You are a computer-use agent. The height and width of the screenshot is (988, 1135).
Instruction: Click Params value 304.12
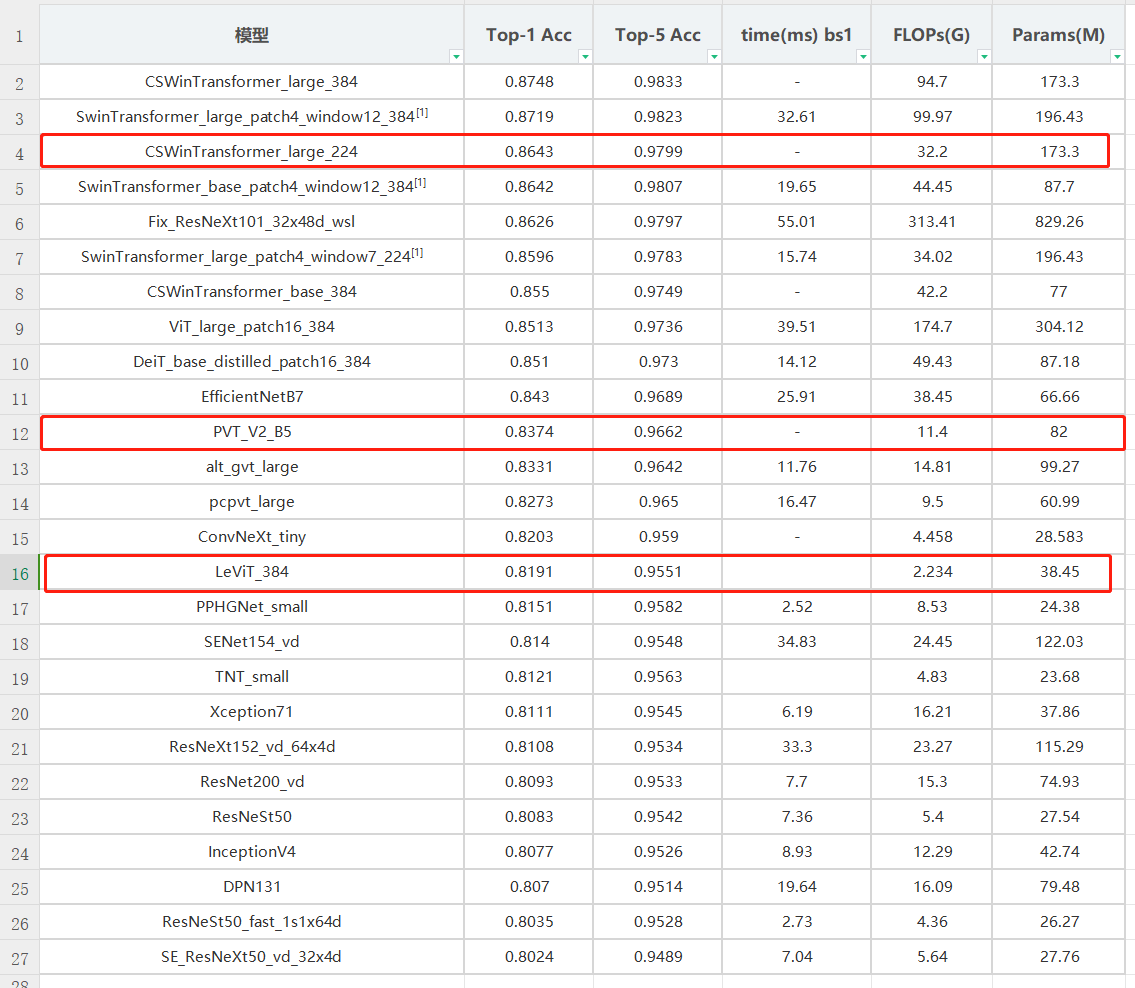(1059, 326)
